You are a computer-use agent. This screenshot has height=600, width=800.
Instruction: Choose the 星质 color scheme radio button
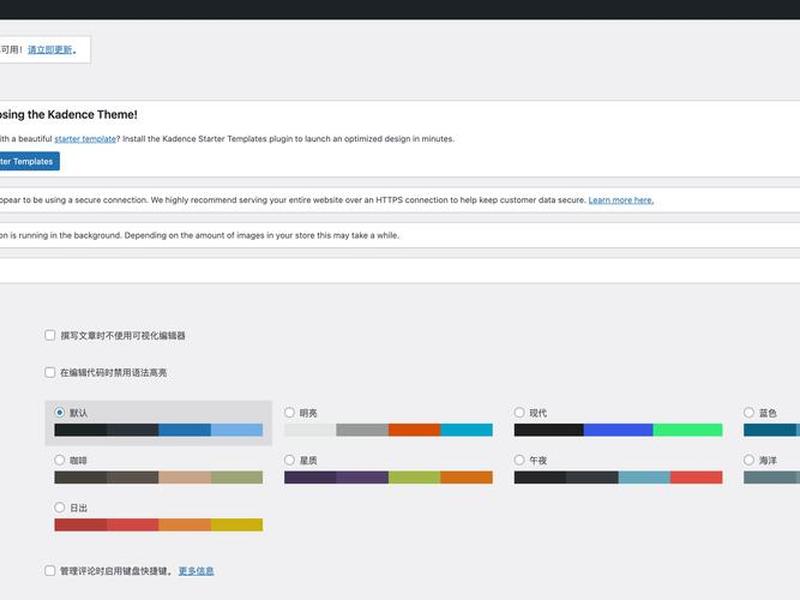pos(290,460)
